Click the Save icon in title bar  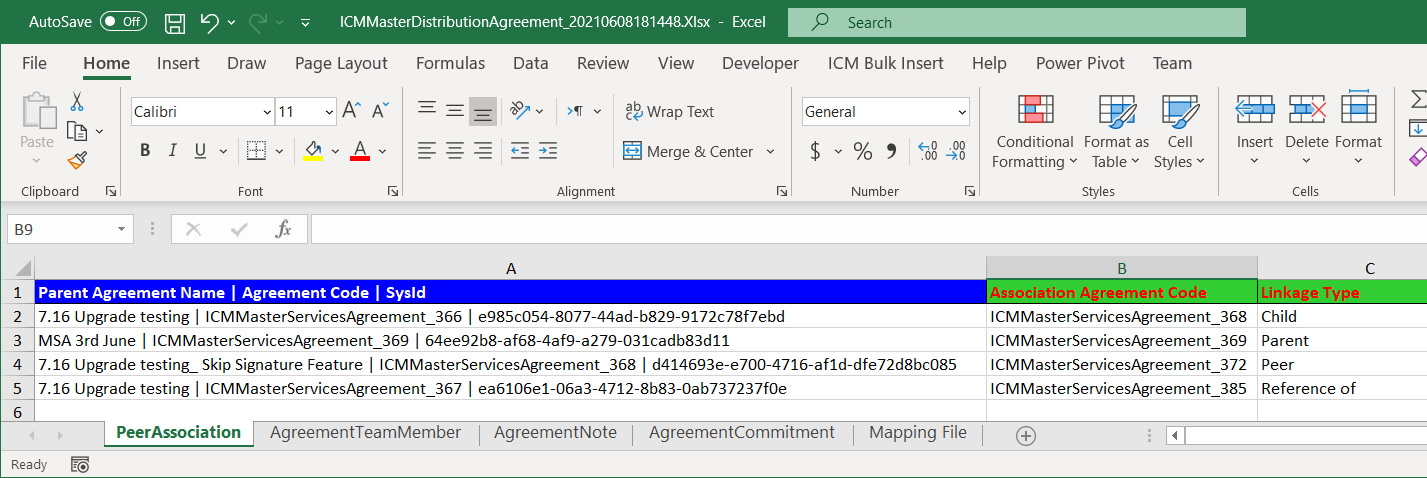[x=174, y=22]
